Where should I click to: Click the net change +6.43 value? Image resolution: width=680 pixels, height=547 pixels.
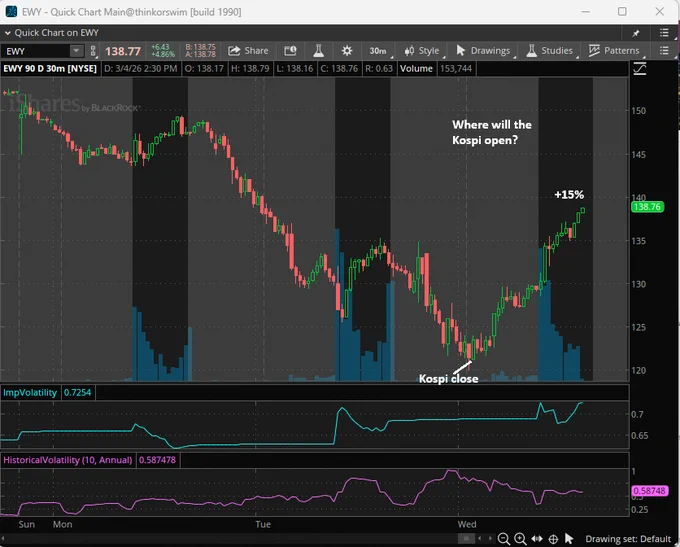(x=160, y=47)
